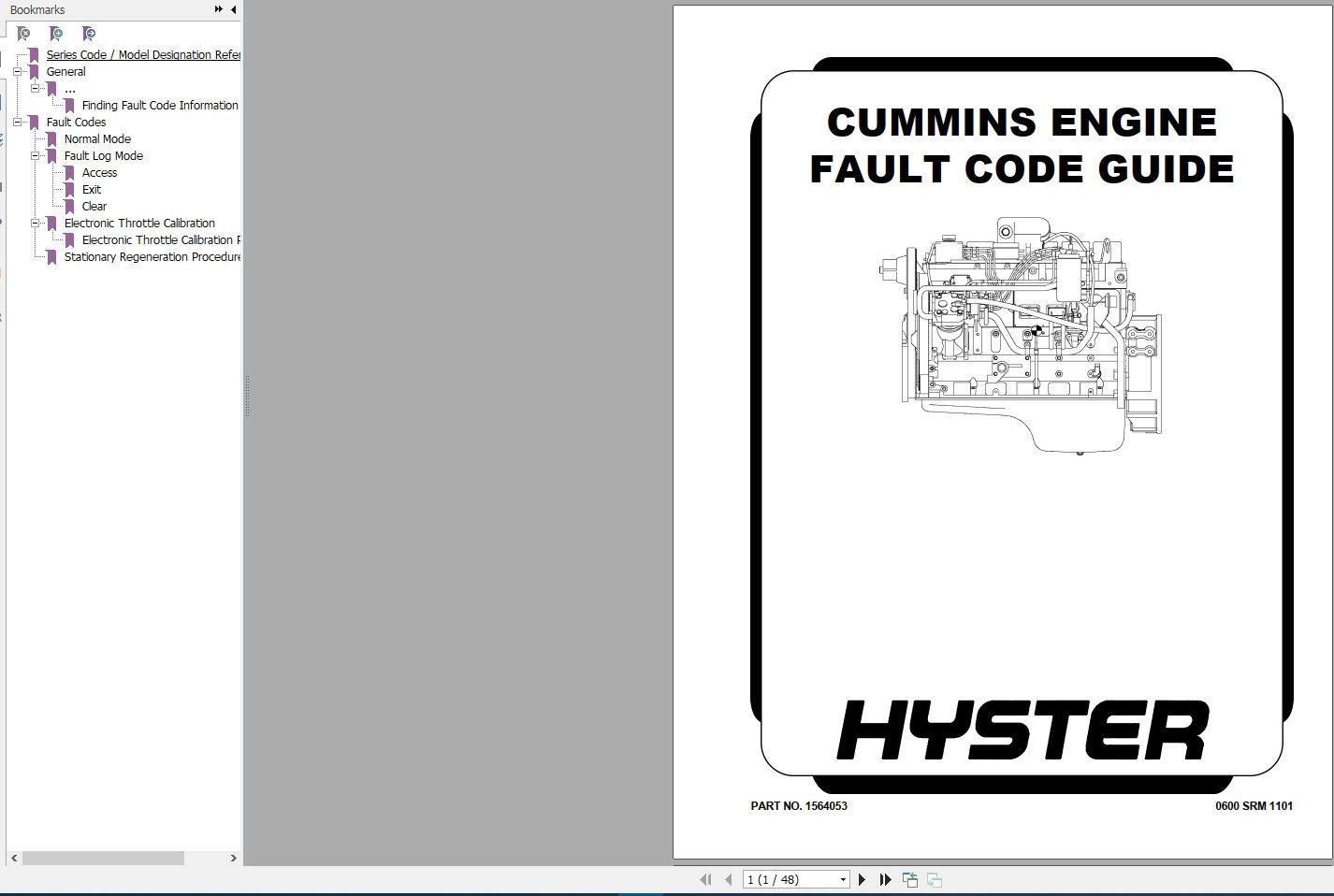1334x896 pixels.
Task: Click the double-arrow options icon in Bookmarks header
Action: coord(218,9)
